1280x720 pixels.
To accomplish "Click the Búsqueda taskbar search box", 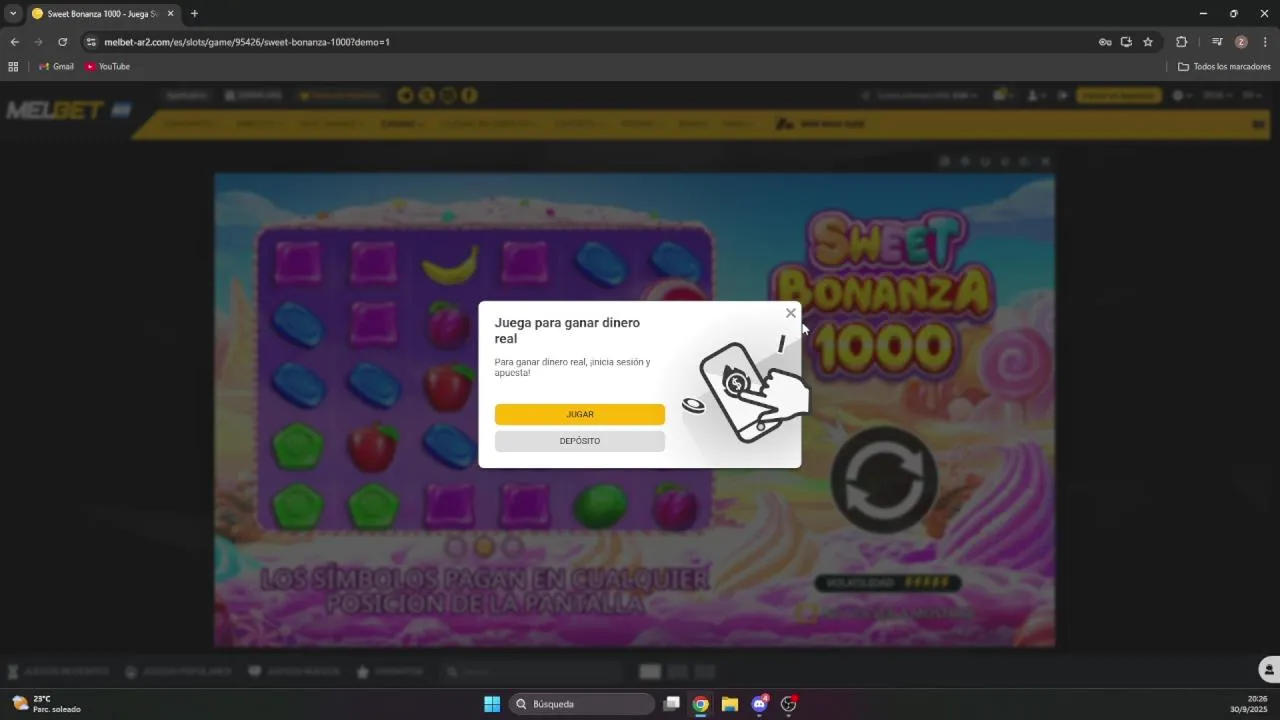I will (x=582, y=704).
